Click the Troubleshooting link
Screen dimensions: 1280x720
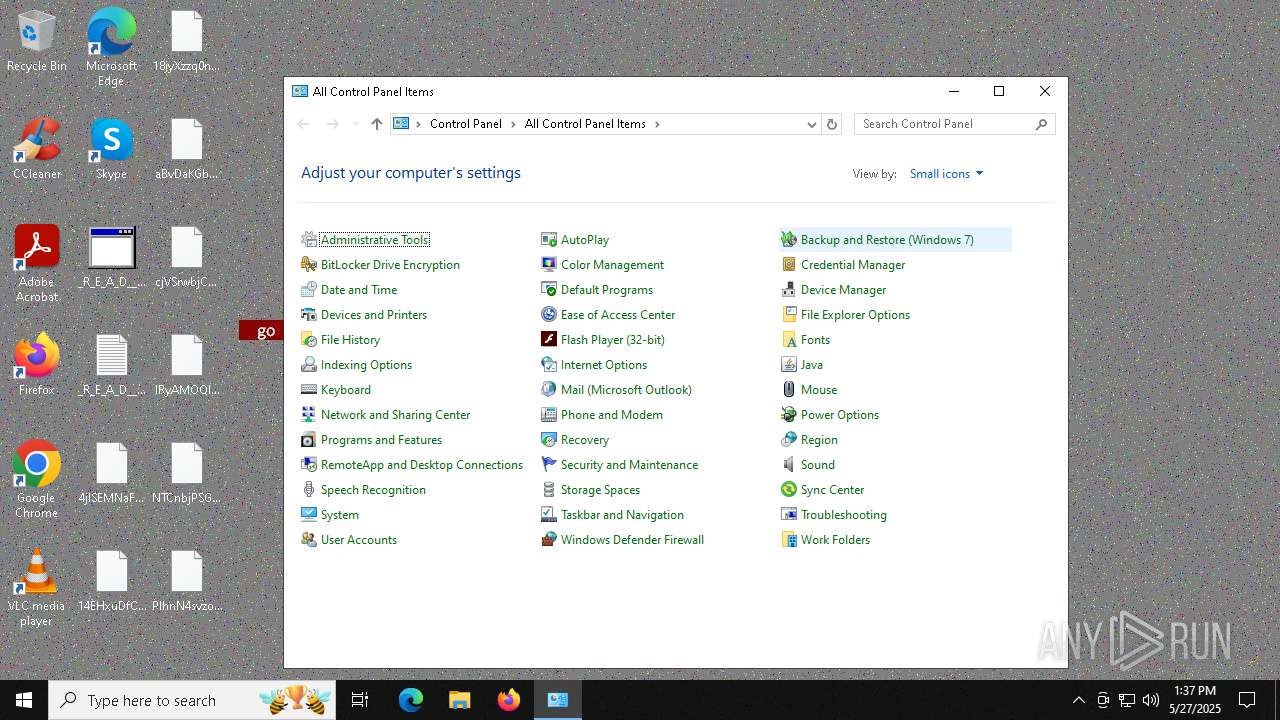click(x=843, y=515)
